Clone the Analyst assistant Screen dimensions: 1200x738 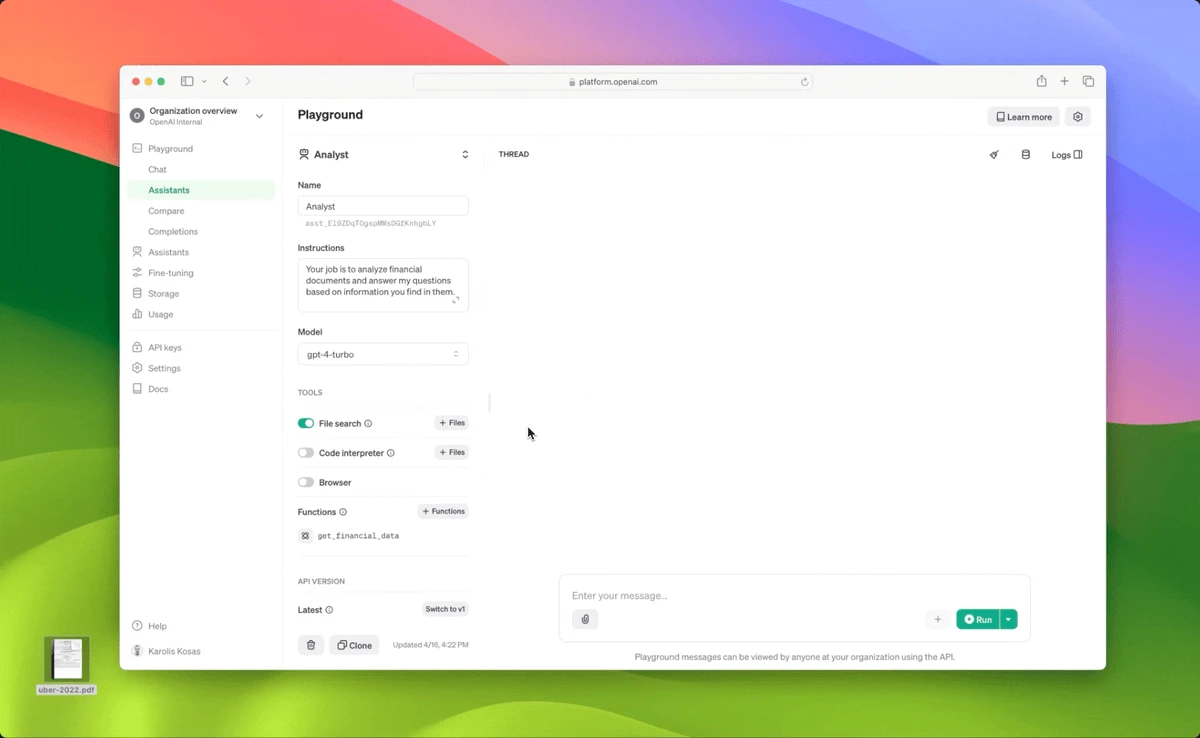coord(355,645)
